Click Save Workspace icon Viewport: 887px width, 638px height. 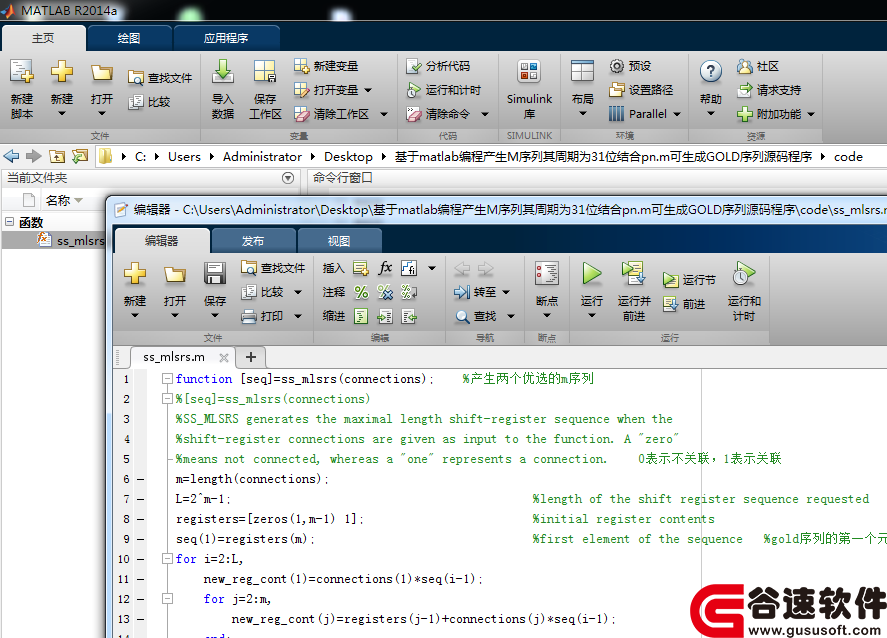(x=265, y=72)
